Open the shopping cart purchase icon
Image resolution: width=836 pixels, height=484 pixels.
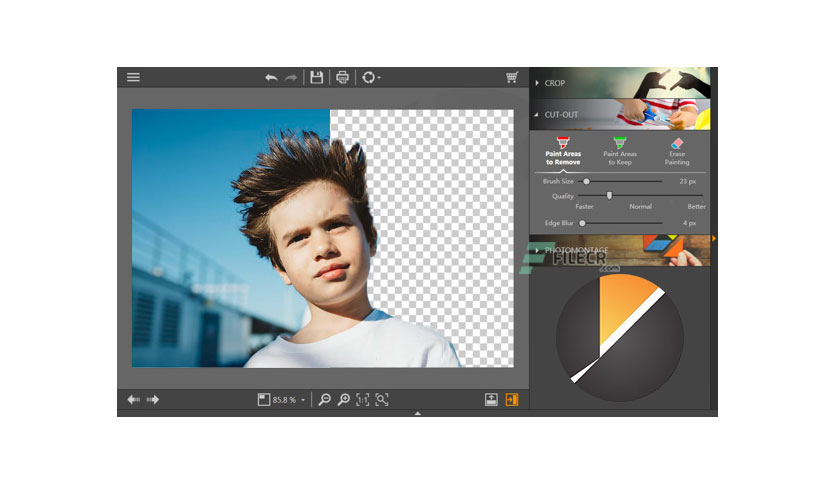512,77
